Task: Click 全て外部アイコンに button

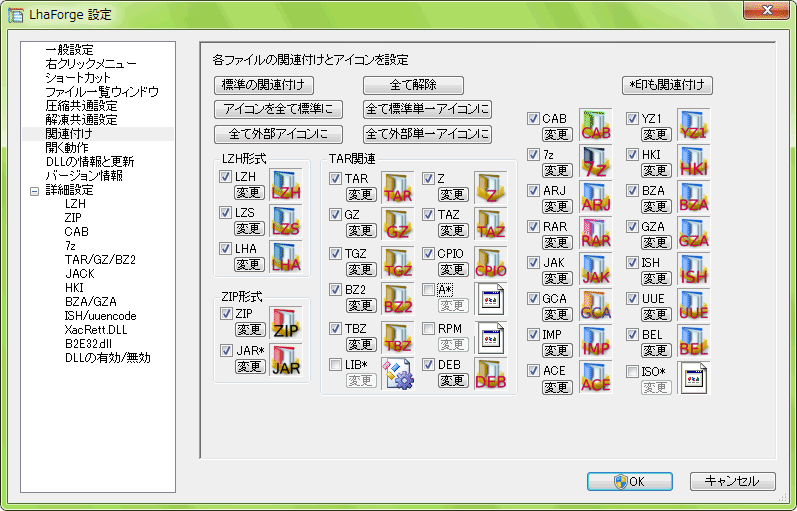Action: coord(279,134)
